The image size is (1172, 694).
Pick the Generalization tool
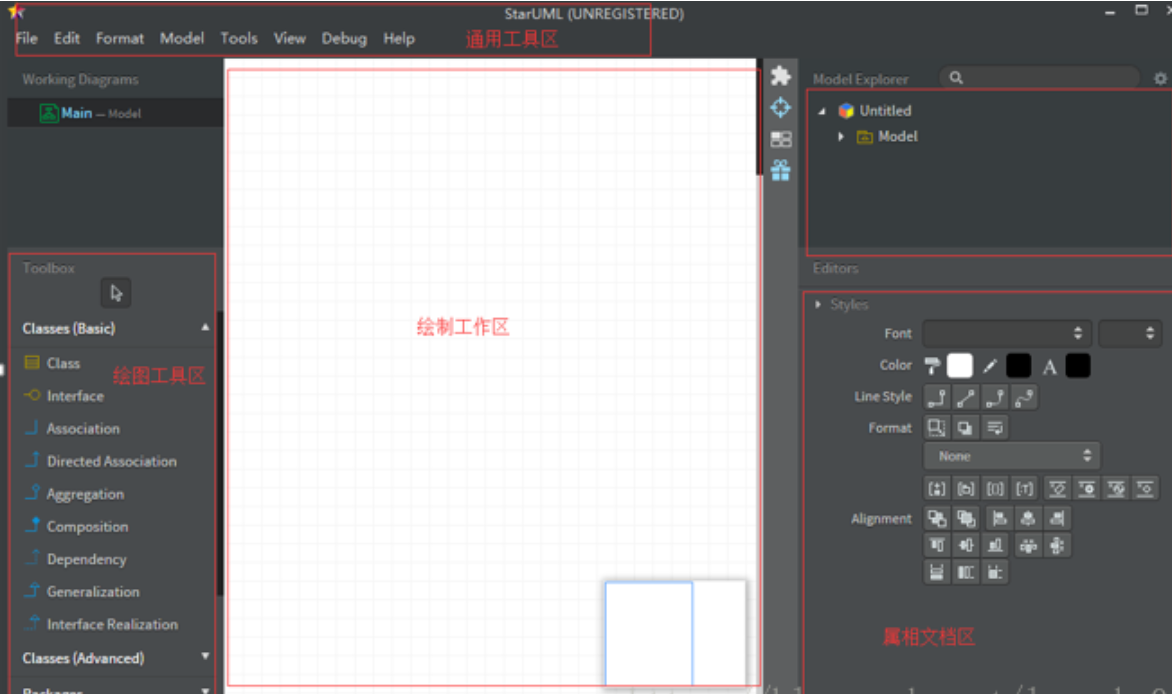tap(81, 592)
